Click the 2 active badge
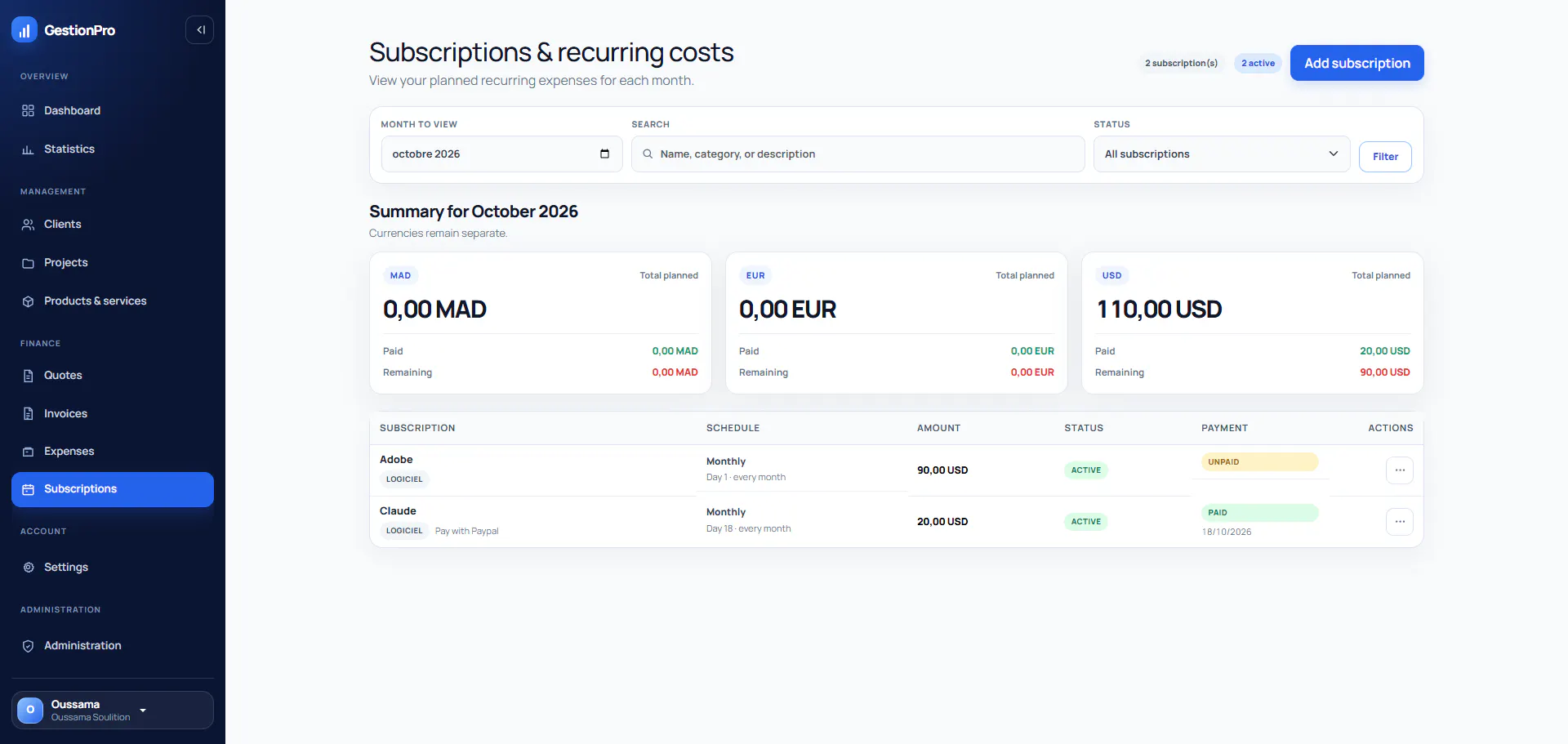This screenshot has height=744, width=1568. [x=1258, y=63]
